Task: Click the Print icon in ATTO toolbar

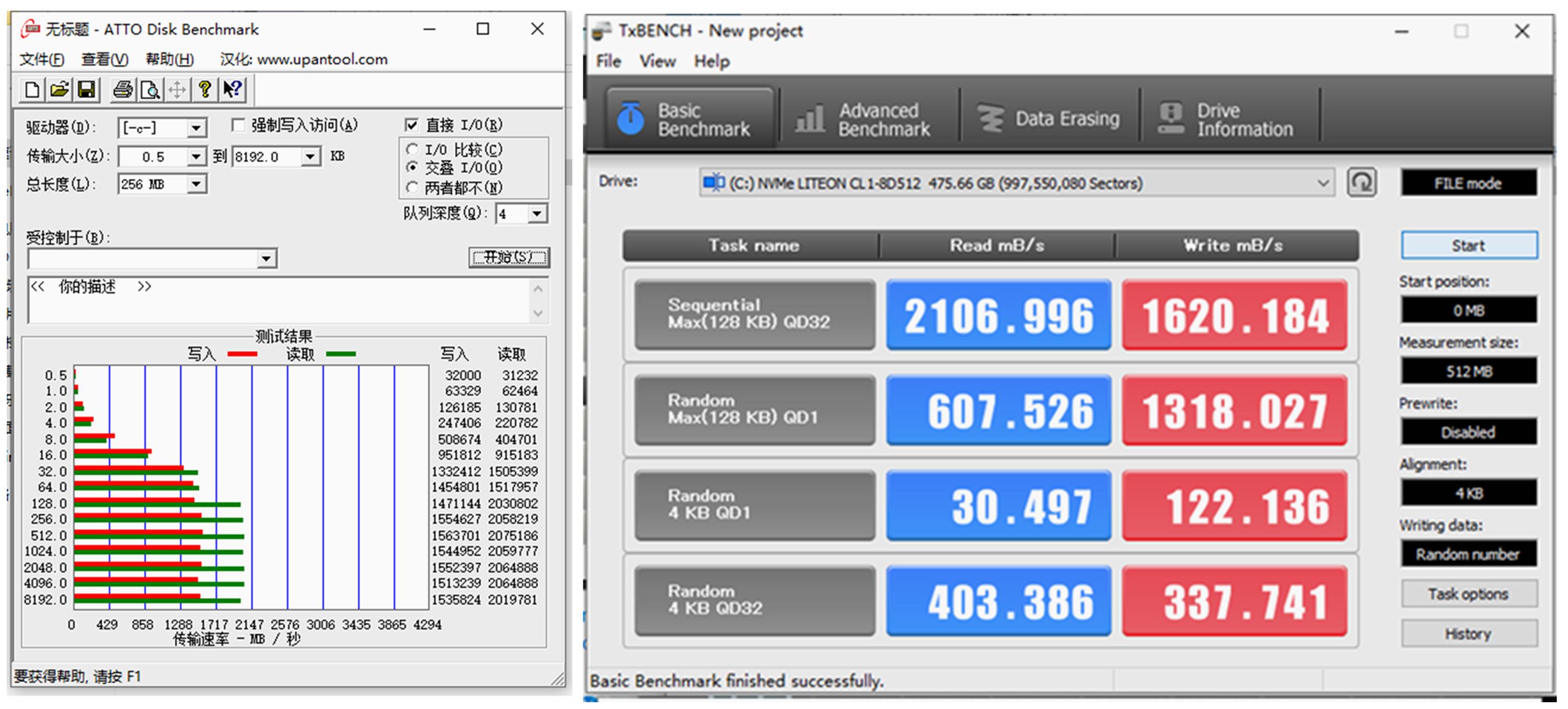Action: coord(122,90)
